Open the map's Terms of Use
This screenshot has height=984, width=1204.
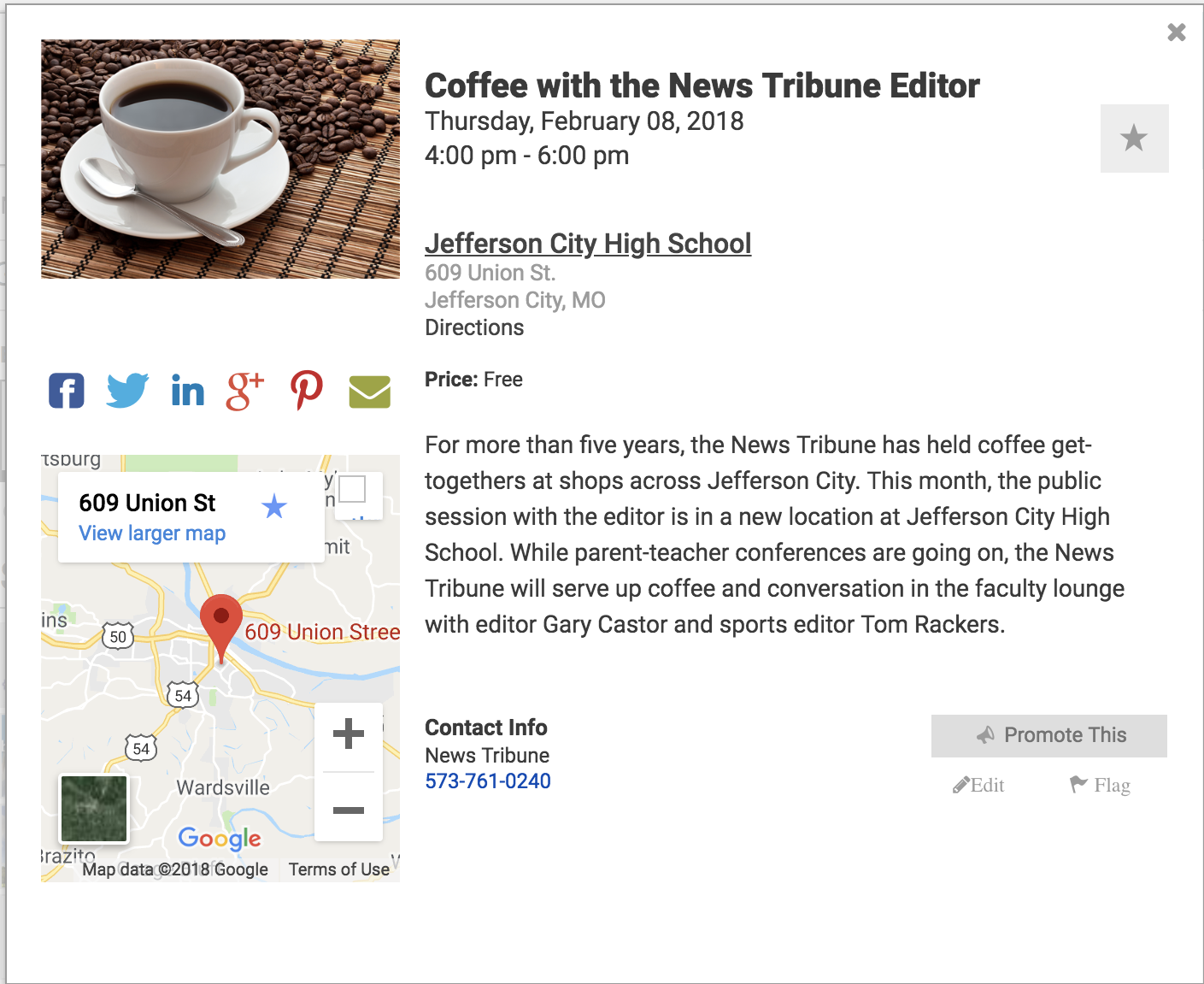click(338, 869)
